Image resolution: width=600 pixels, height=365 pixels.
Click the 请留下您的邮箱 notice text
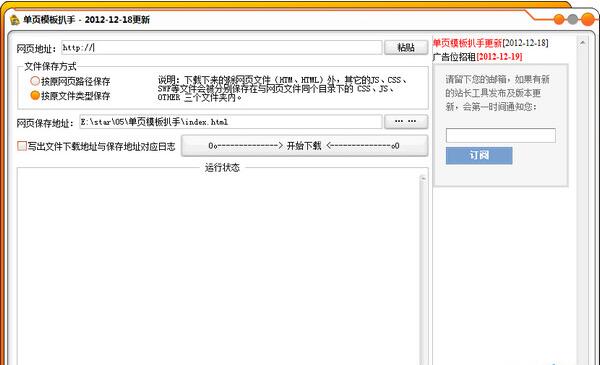[497, 93]
